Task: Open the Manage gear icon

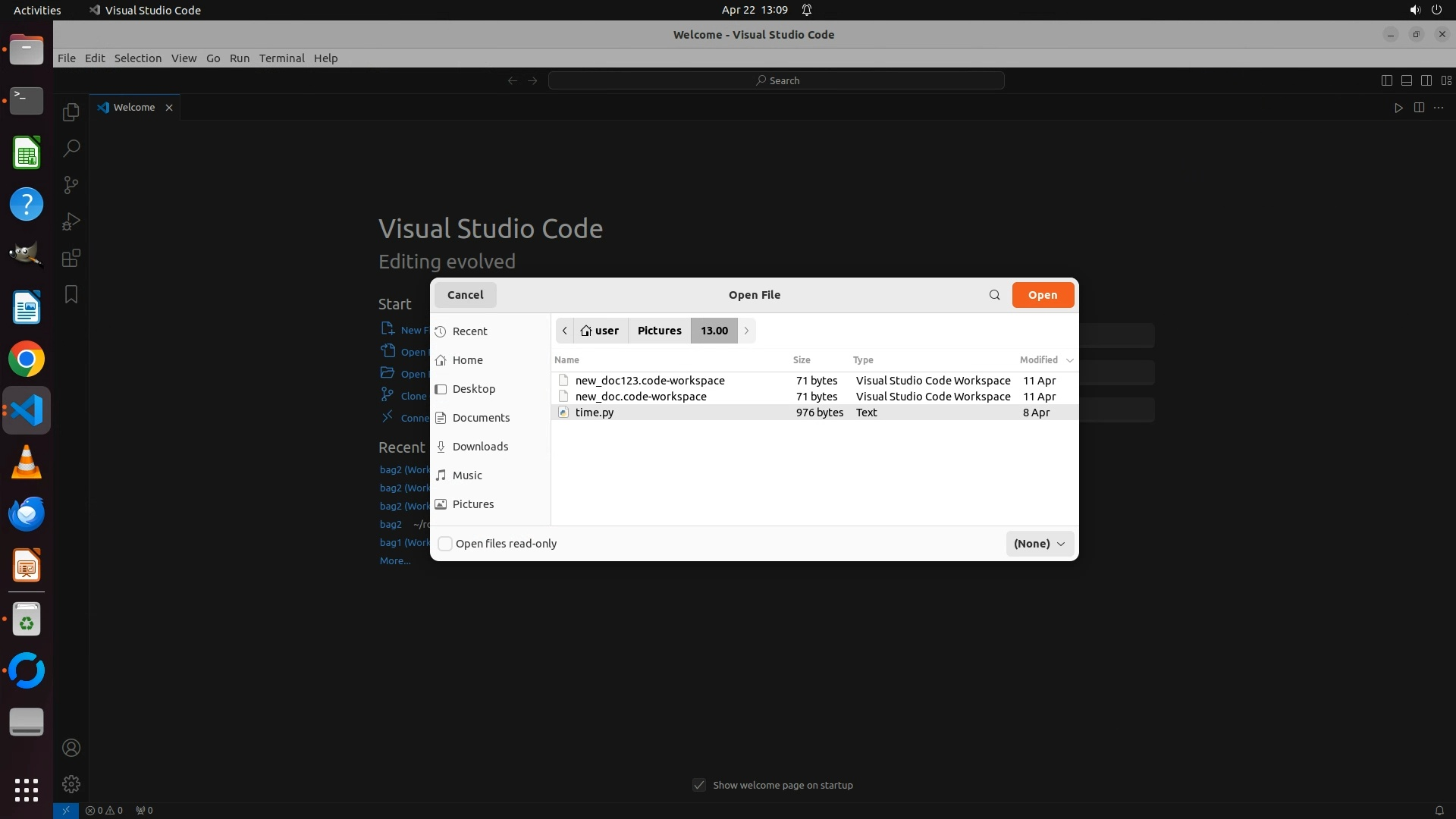Action: (71, 783)
